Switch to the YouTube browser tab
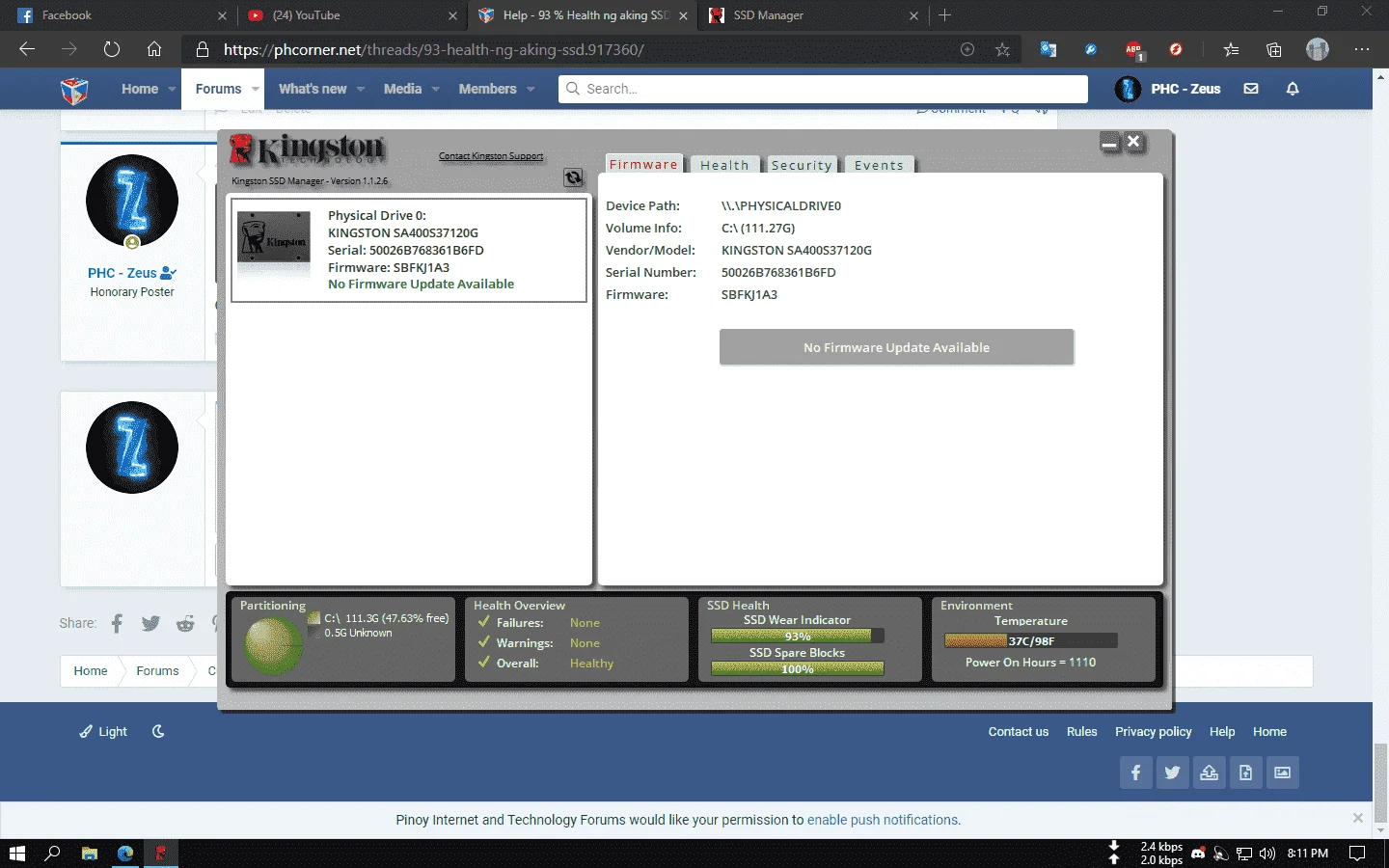This screenshot has height=868, width=1389. [x=351, y=15]
